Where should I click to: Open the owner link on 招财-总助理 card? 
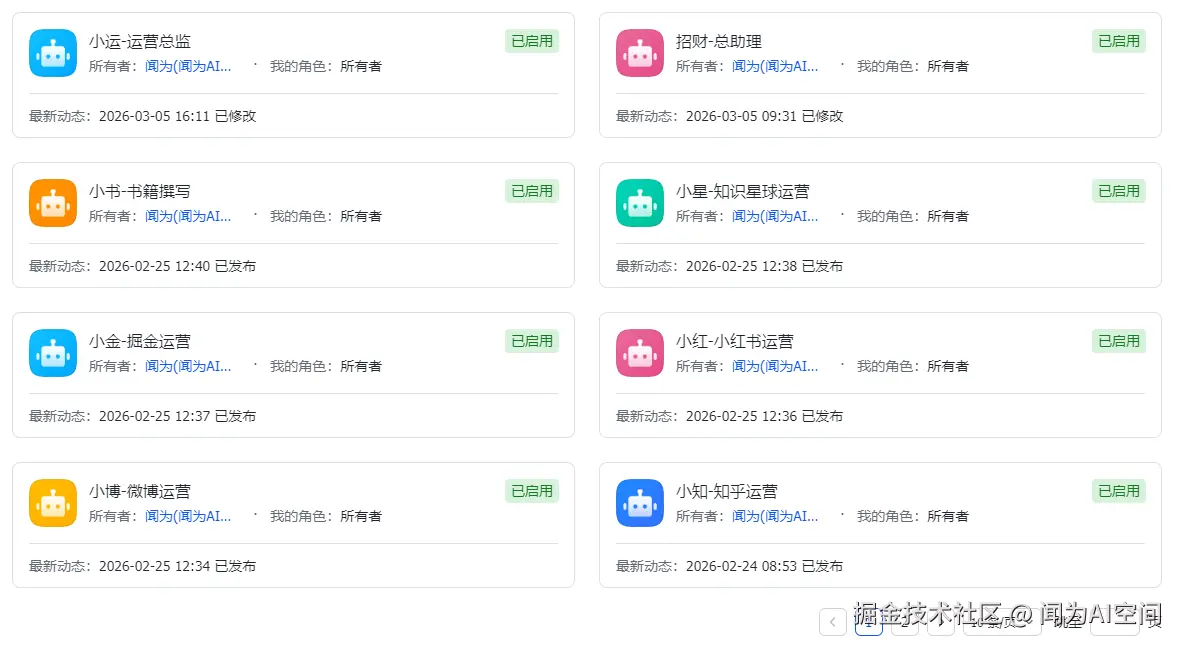(x=775, y=67)
